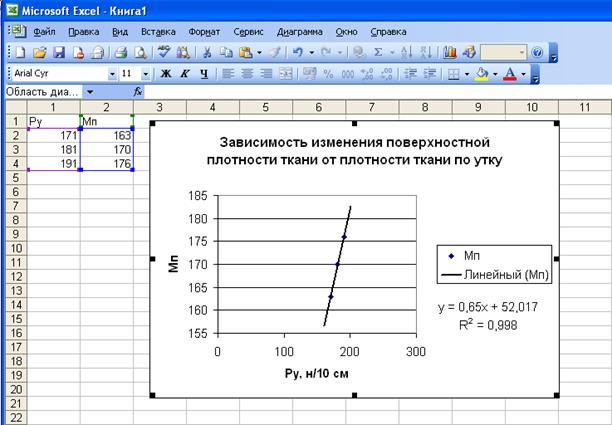Click the yellow fill color bucket

click(482, 73)
